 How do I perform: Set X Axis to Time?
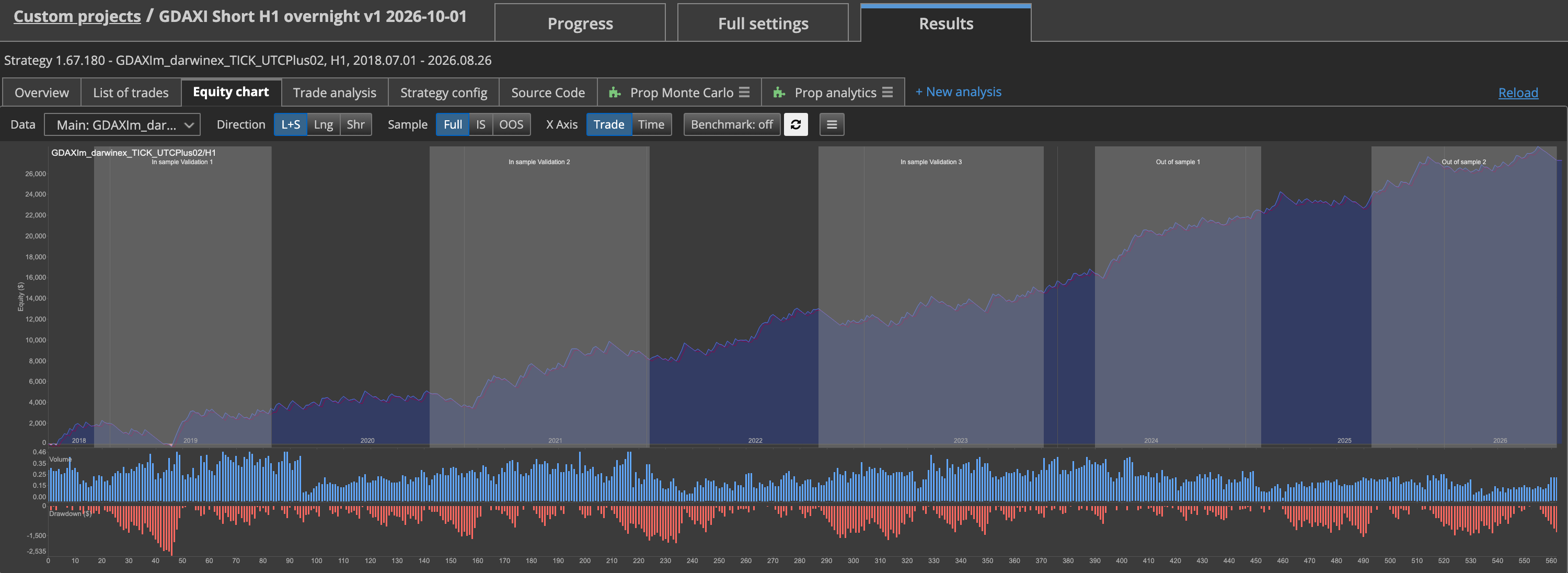click(x=651, y=125)
